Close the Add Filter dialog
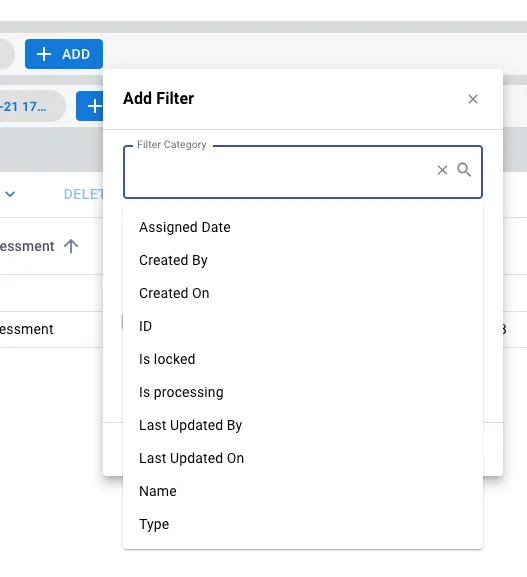The width and height of the screenshot is (527, 577). click(473, 99)
